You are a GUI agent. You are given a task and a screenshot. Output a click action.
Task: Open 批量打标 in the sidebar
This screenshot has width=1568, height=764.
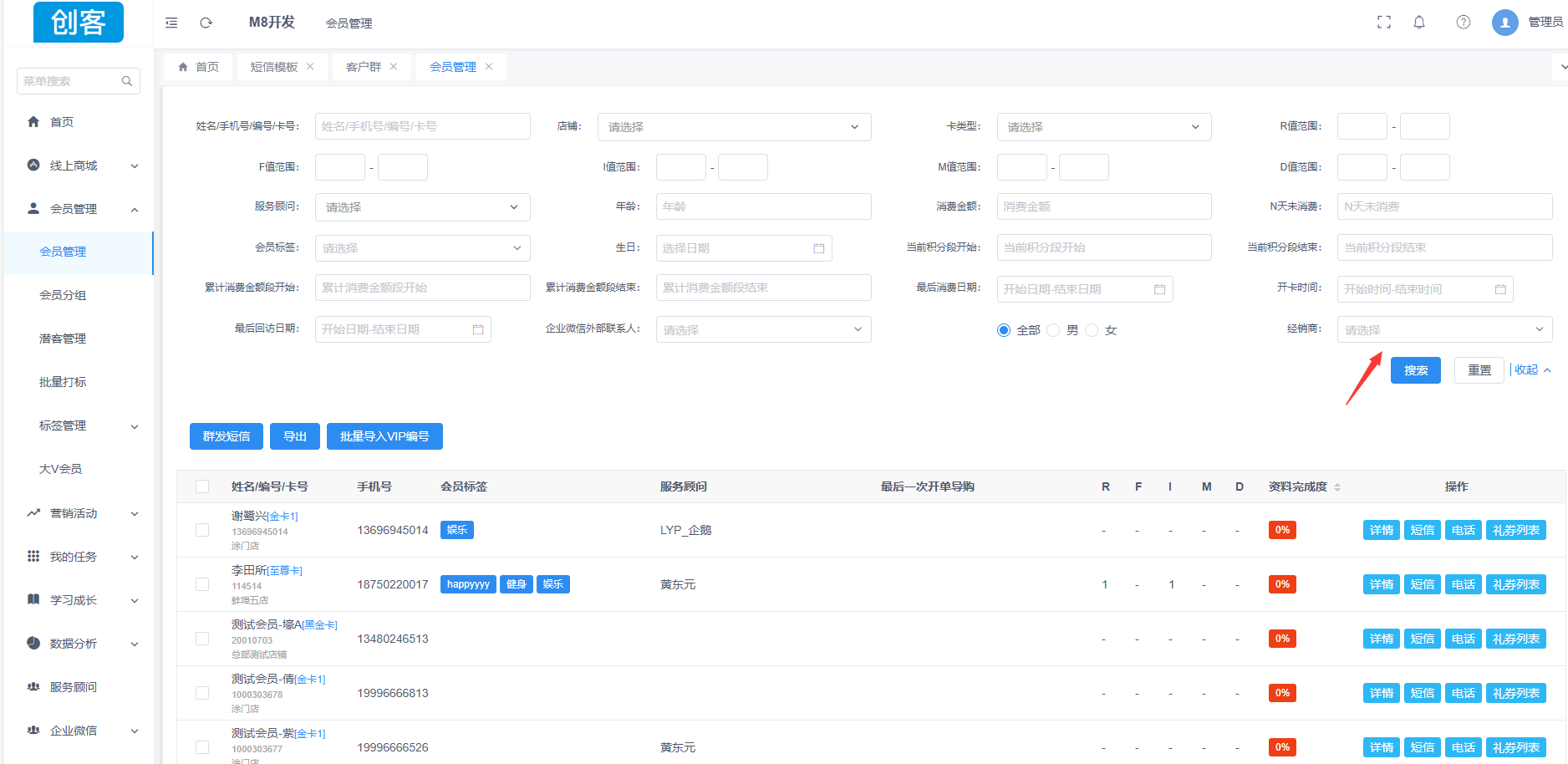coord(63,382)
